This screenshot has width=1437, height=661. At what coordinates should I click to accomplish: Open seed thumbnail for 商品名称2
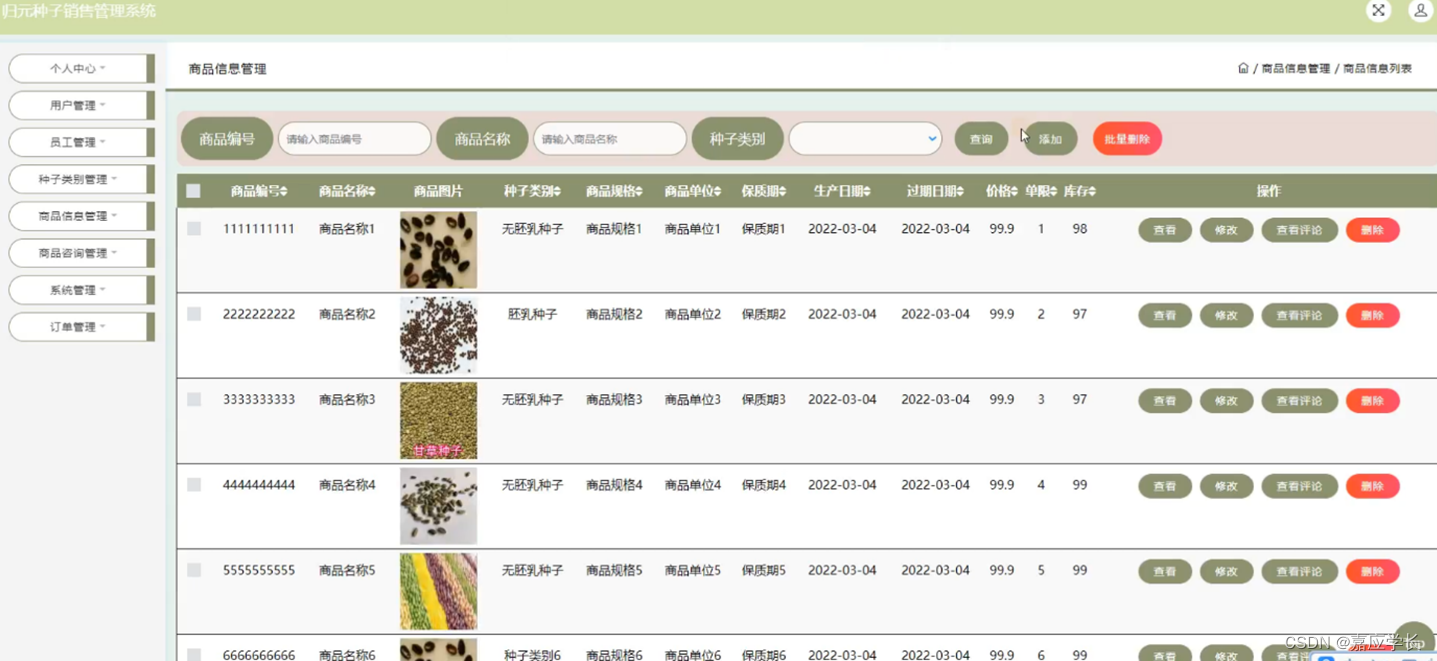tap(438, 335)
